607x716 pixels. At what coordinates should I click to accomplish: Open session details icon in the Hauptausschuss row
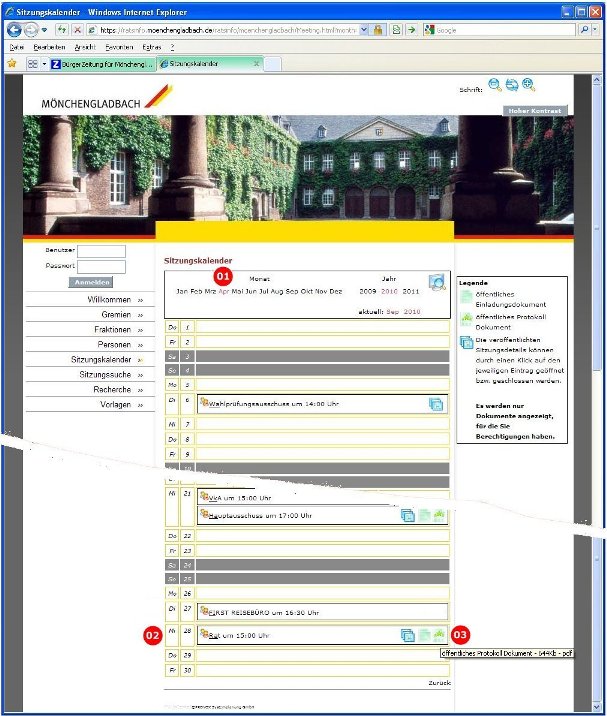coord(407,515)
